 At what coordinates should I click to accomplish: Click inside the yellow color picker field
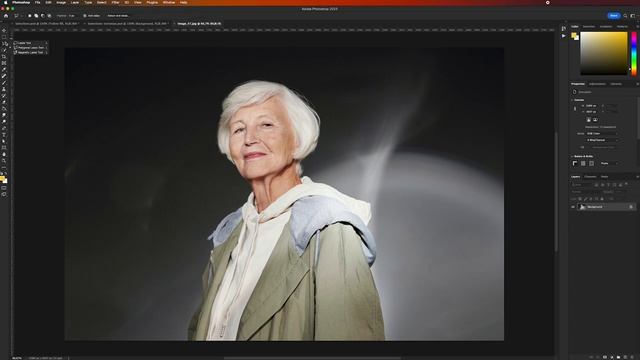[604, 53]
